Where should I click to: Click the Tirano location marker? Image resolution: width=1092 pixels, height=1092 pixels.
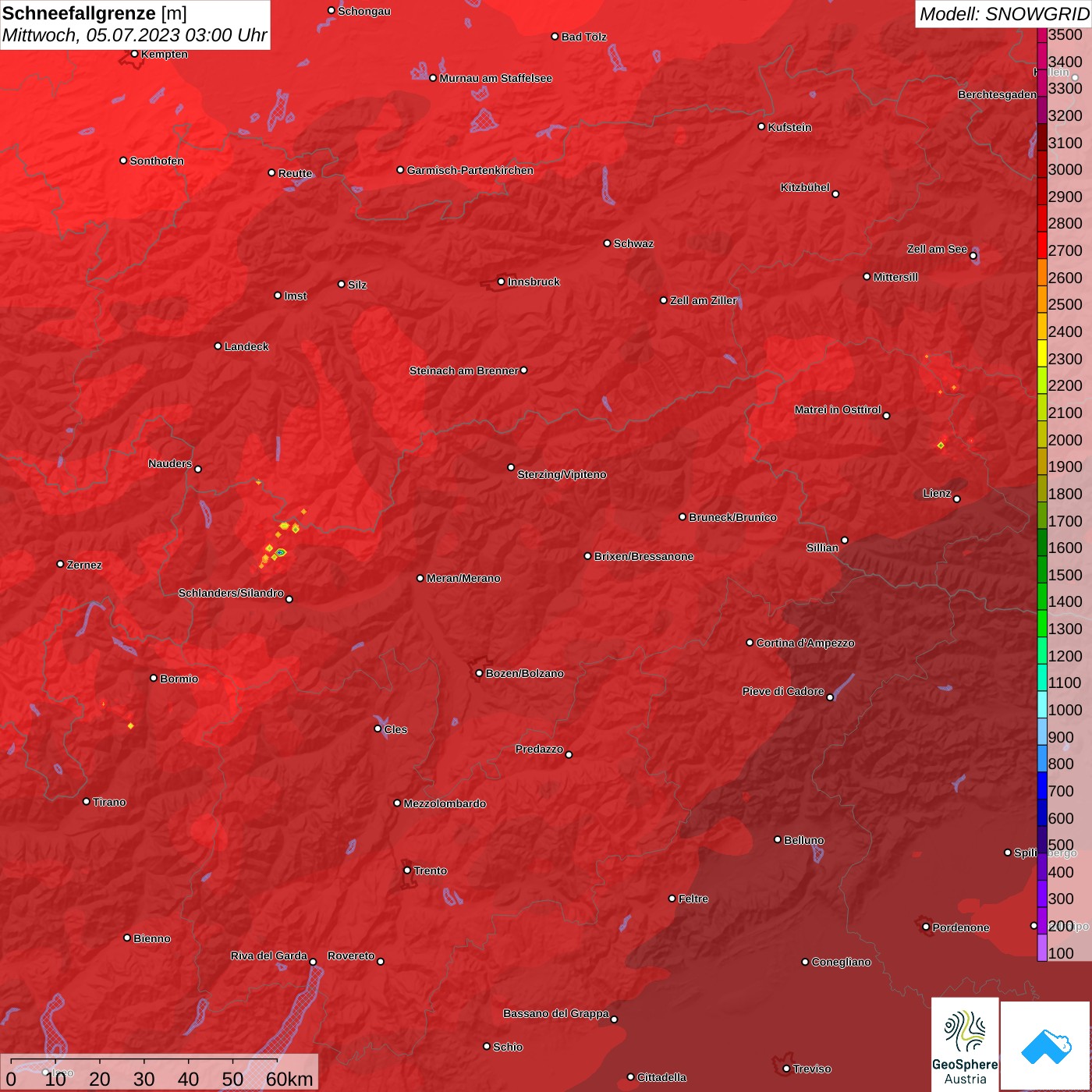[x=86, y=801]
